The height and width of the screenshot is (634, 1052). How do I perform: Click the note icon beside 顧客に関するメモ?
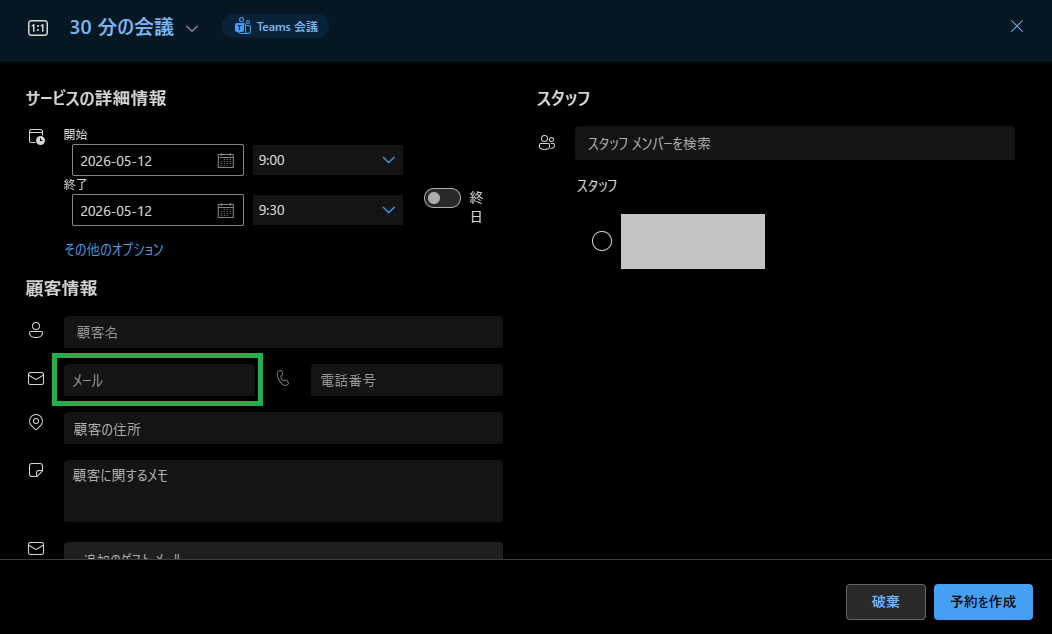[36, 470]
